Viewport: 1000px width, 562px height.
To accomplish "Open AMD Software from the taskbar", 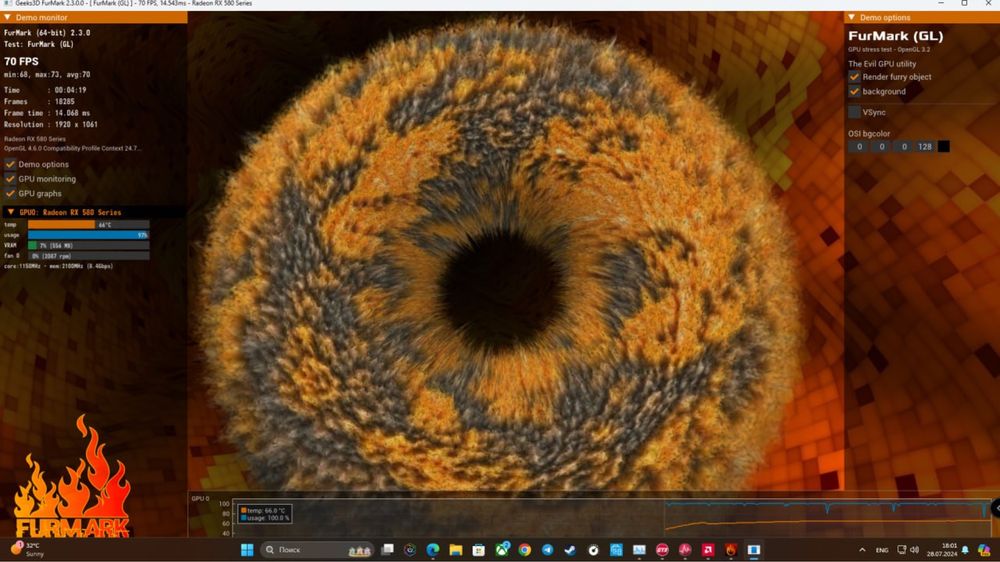I will pos(708,549).
